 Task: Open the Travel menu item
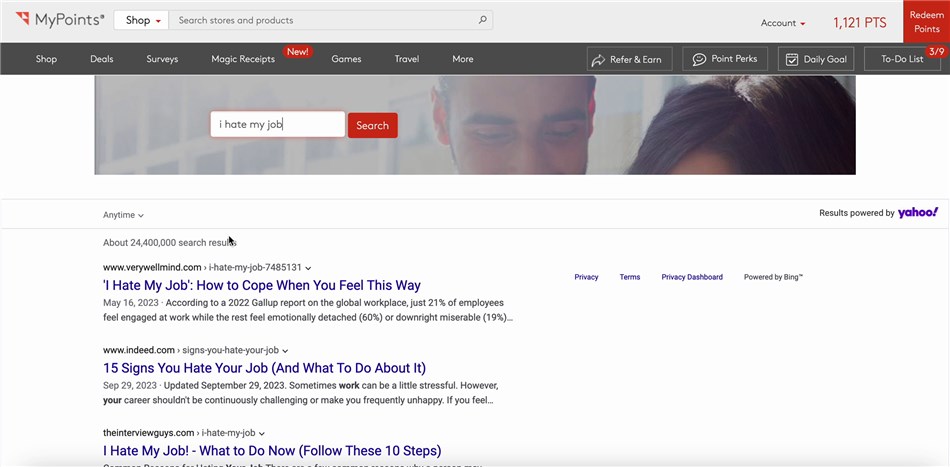pyautogui.click(x=407, y=59)
